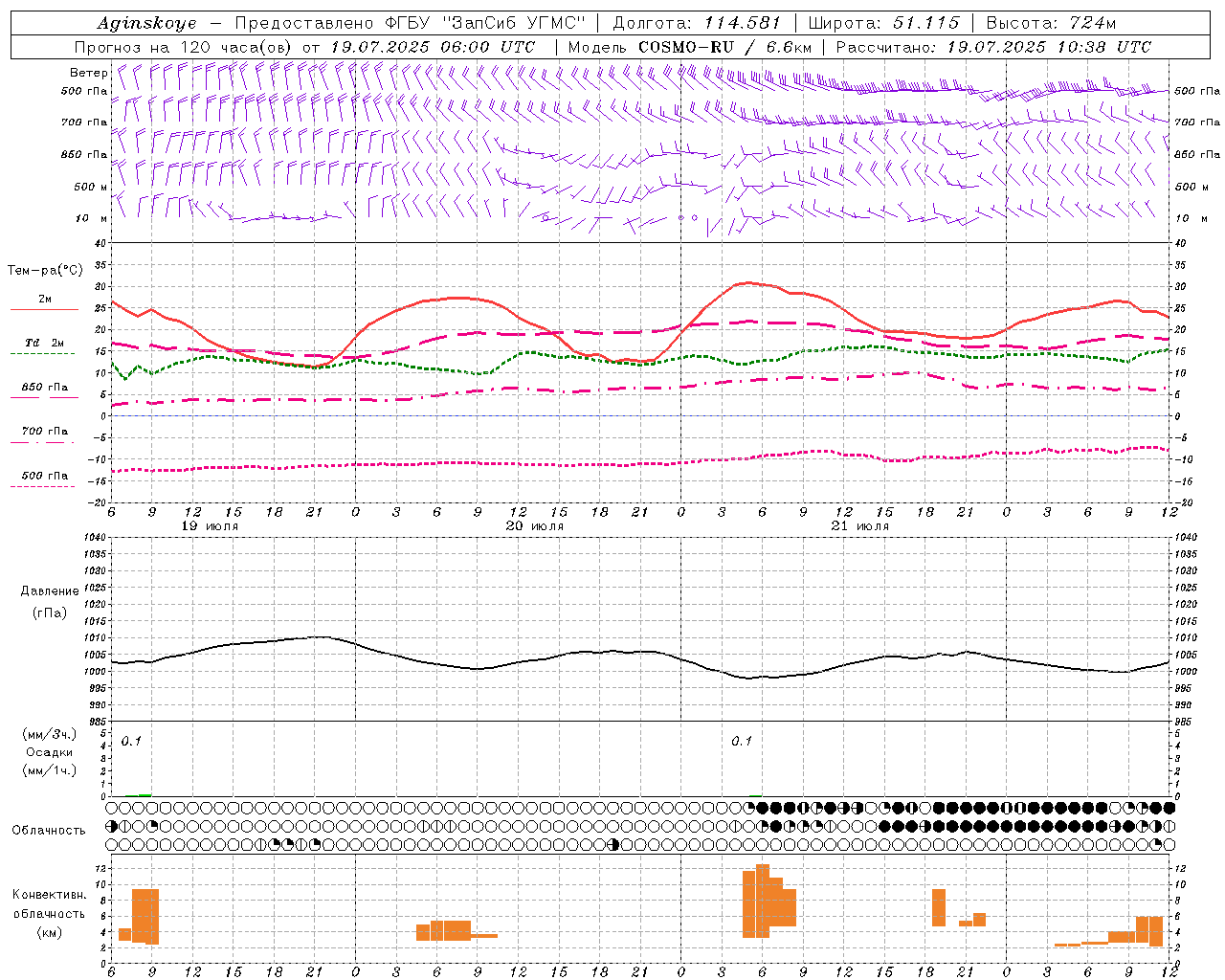Click the "Тем-ра(°C)" temperature label
This screenshot has width=1225, height=980.
point(45,271)
